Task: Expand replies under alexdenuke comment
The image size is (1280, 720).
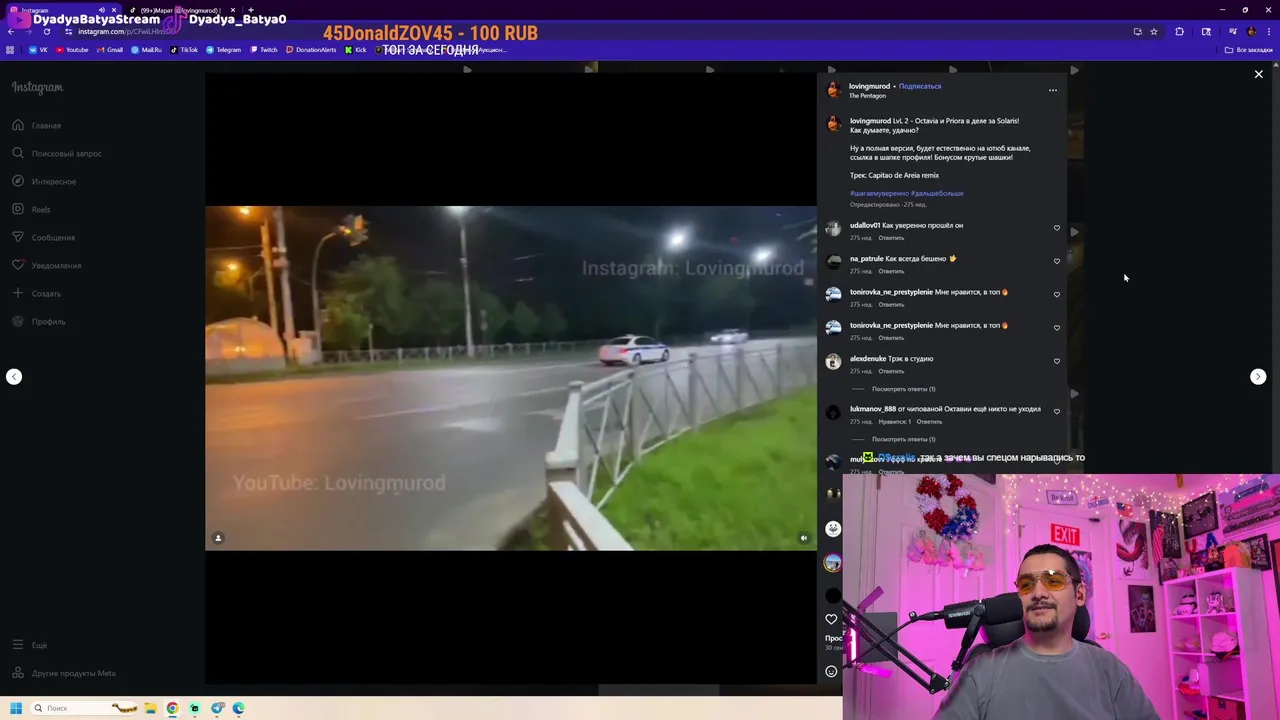Action: [x=903, y=389]
